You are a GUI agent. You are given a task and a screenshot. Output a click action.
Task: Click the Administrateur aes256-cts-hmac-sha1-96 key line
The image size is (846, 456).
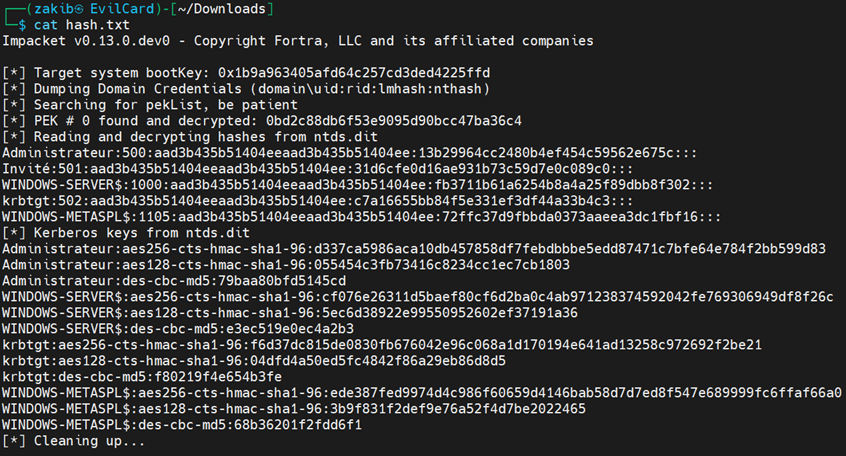click(414, 249)
